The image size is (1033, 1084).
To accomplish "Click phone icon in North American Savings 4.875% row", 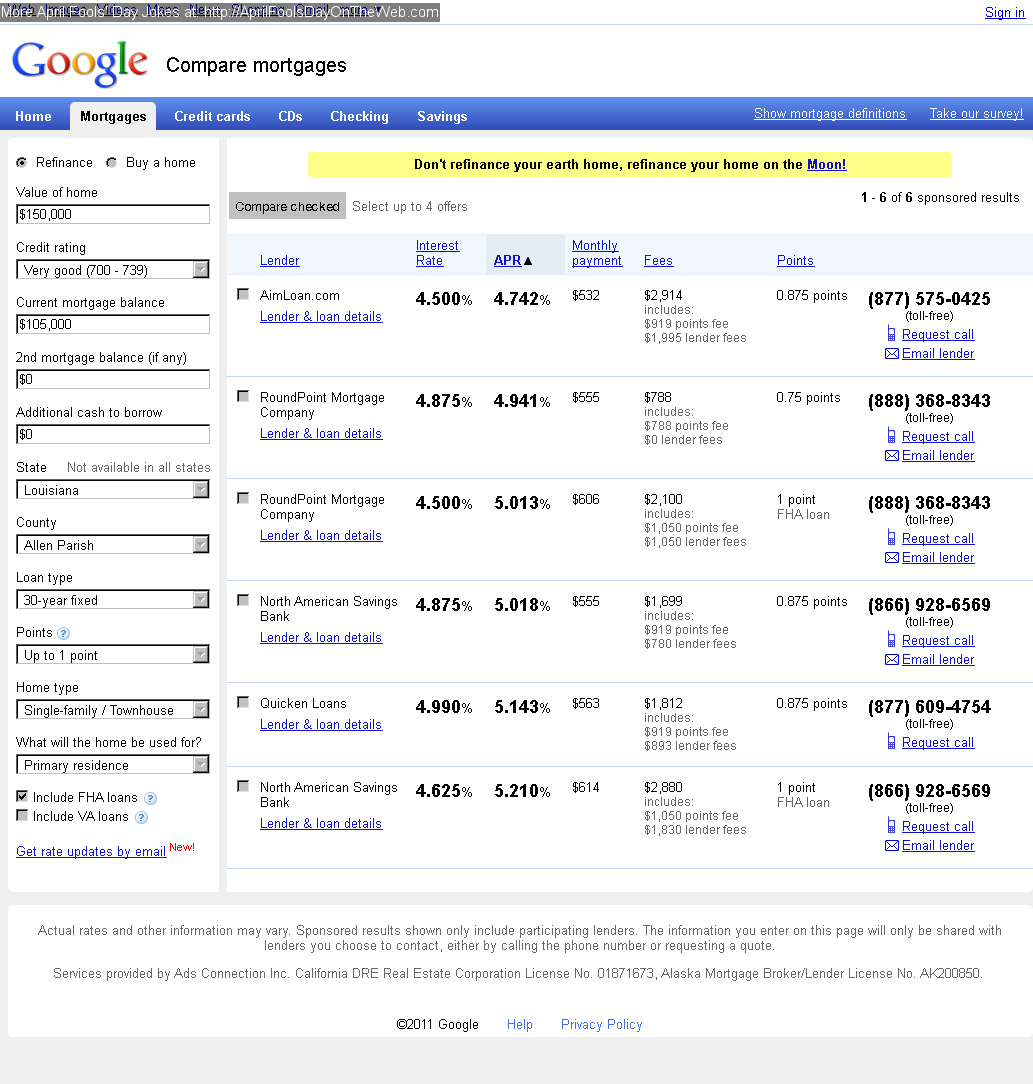I will click(891, 640).
